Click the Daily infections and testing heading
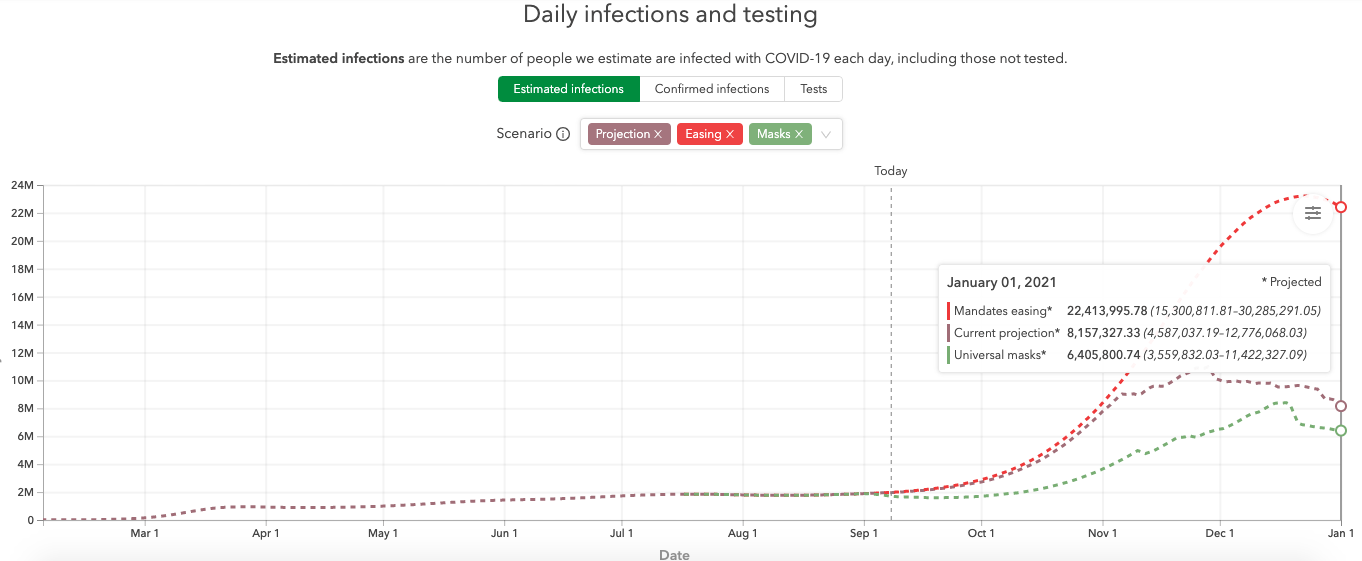The image size is (1362, 561). click(x=670, y=15)
